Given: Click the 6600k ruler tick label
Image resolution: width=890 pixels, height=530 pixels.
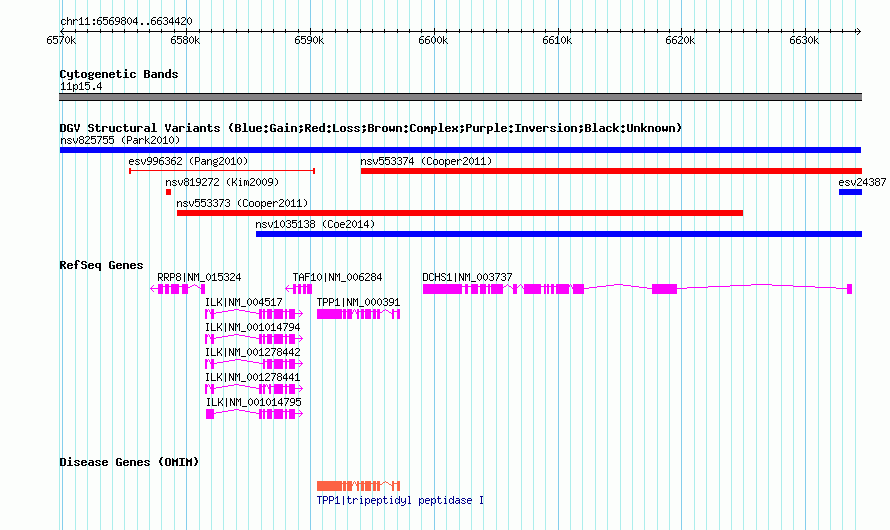Looking at the screenshot, I should [x=433, y=40].
